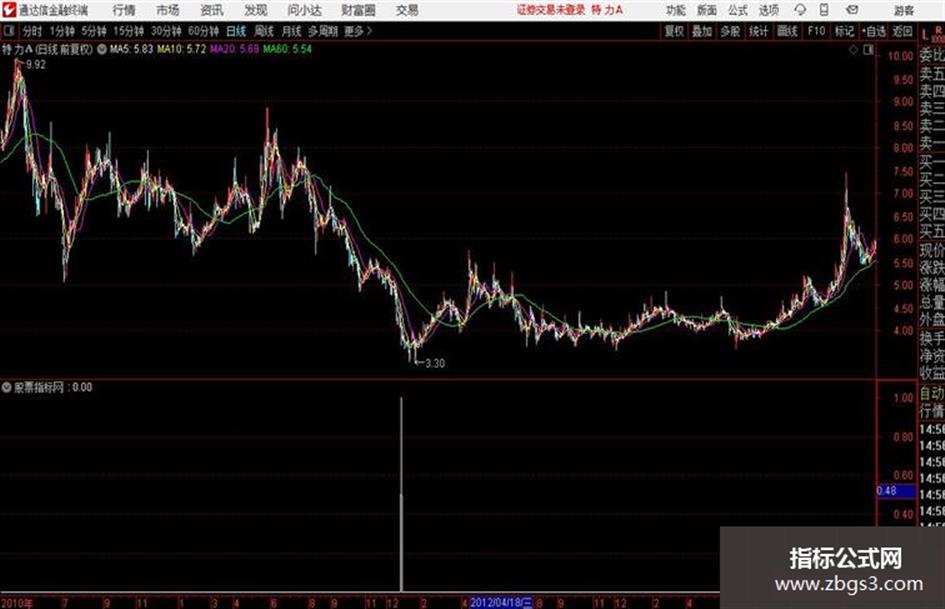Switch to the 30分钟 period tab
The image size is (945, 609).
click(x=166, y=31)
